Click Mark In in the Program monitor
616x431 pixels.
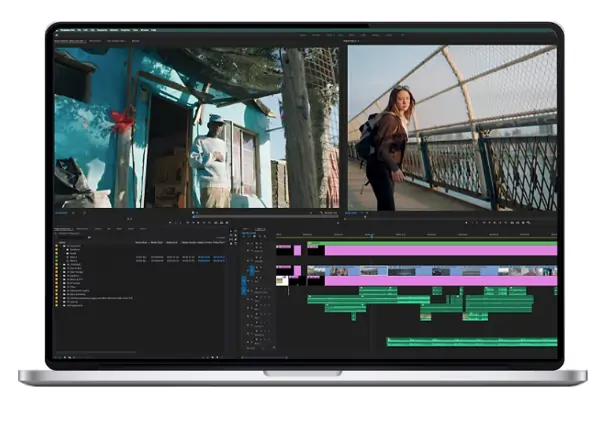(x=472, y=222)
